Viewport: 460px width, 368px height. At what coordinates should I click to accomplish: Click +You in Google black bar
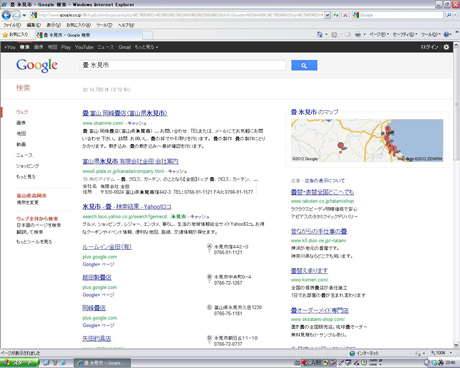(x=10, y=47)
